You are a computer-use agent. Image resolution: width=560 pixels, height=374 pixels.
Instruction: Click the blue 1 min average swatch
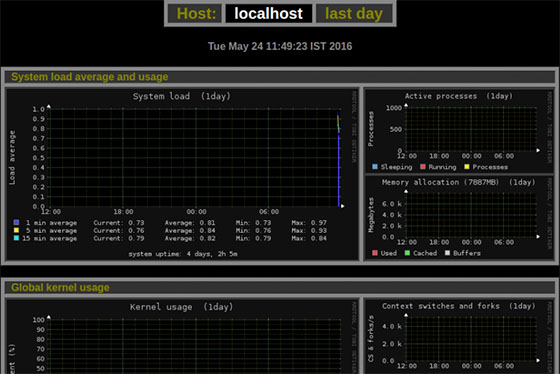(16, 222)
